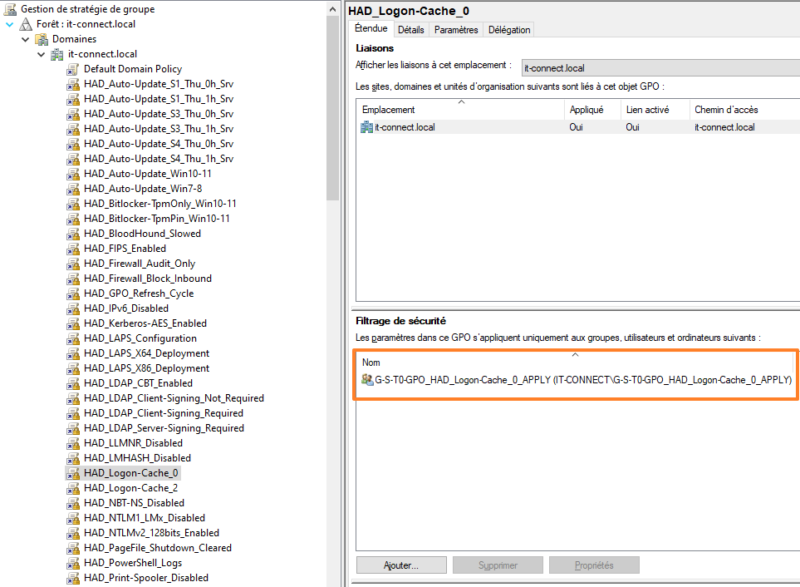
Task: Switch to the Détails tab
Action: coord(409,29)
